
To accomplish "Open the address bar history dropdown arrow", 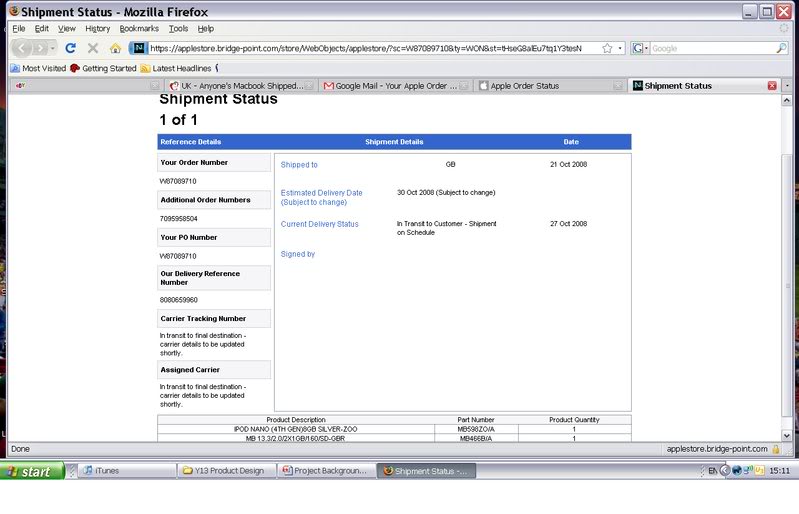I will (620, 48).
